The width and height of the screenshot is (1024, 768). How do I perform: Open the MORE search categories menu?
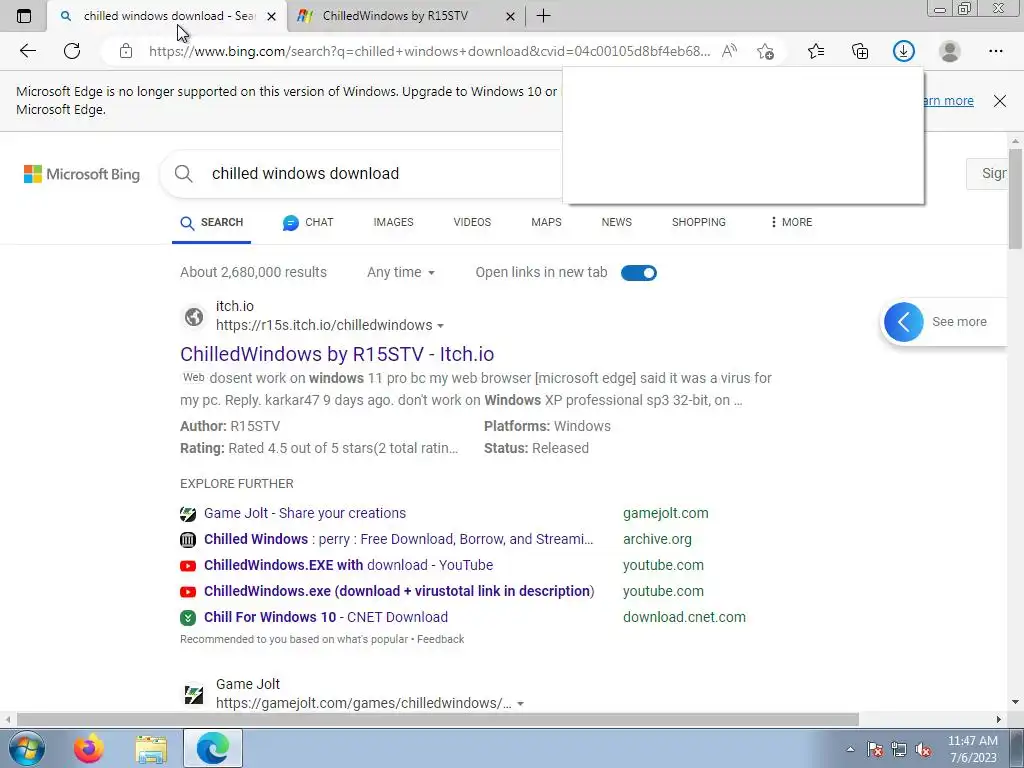click(791, 222)
